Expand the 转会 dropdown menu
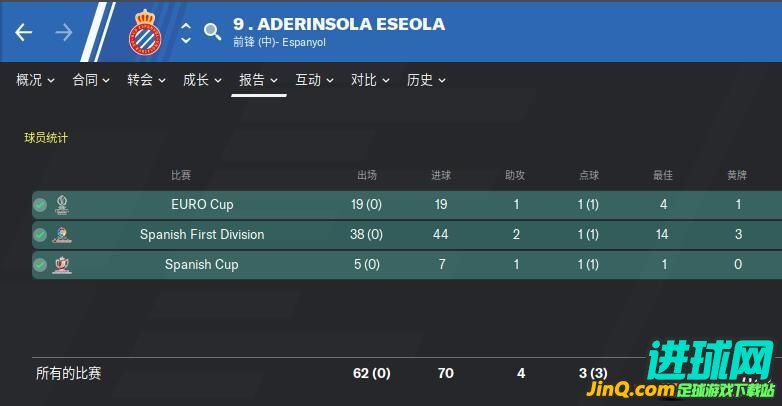The image size is (782, 406). pos(146,80)
